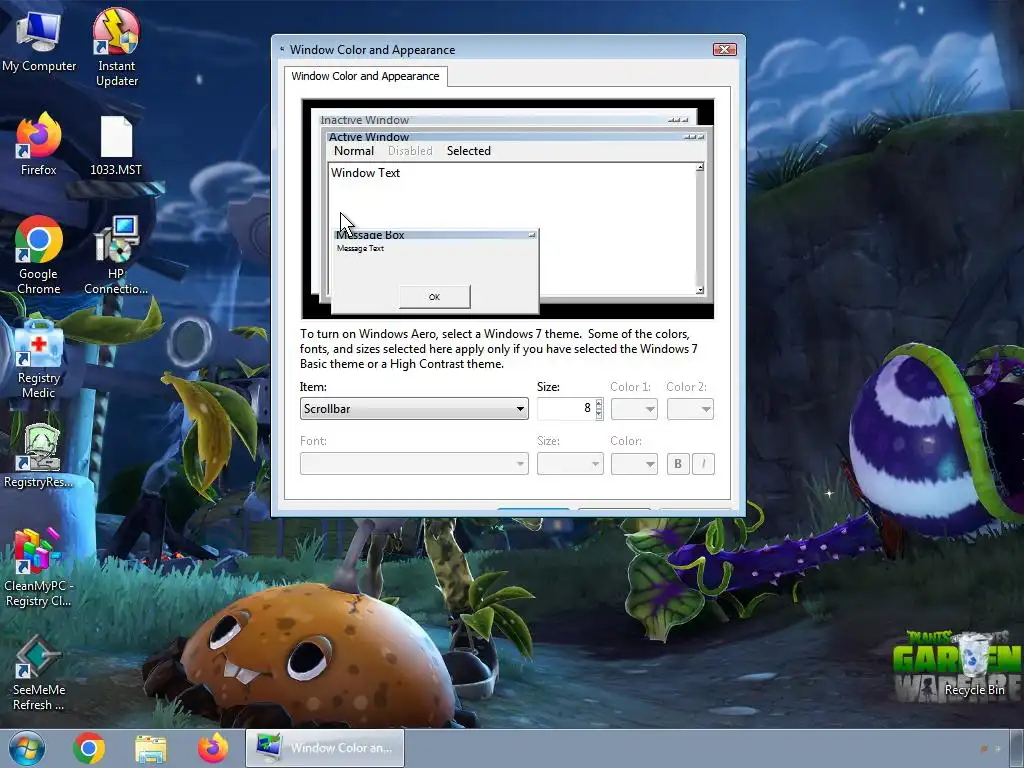Click the item Size field showing 8
Viewport: 1024px width, 768px height.
tap(566, 409)
